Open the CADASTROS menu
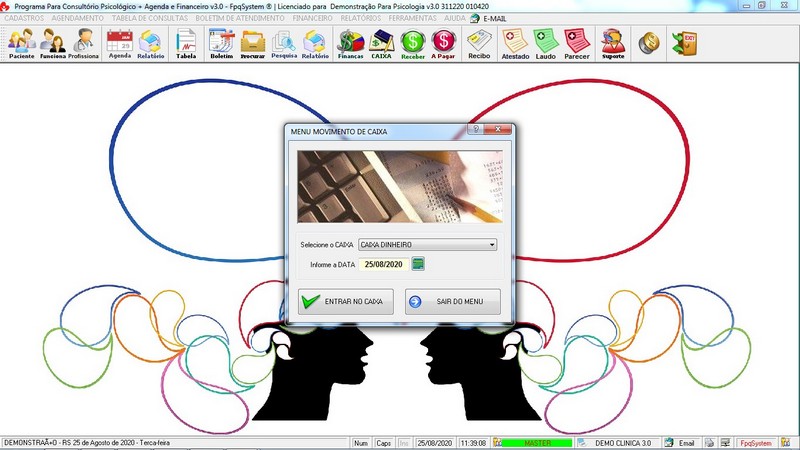Screen dimensions: 800x450 pos(24,18)
